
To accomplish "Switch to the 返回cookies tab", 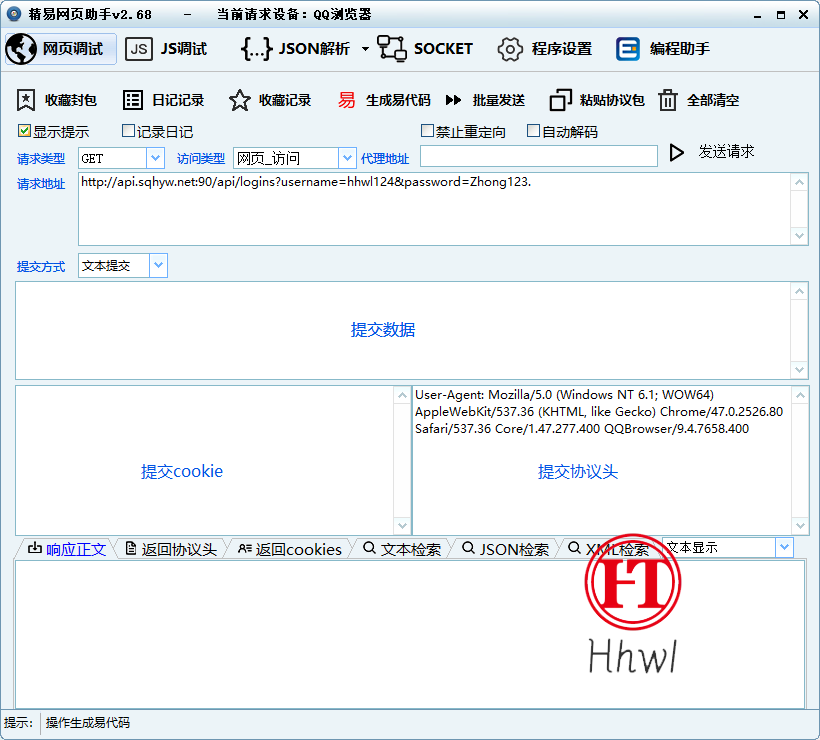I will coord(288,548).
